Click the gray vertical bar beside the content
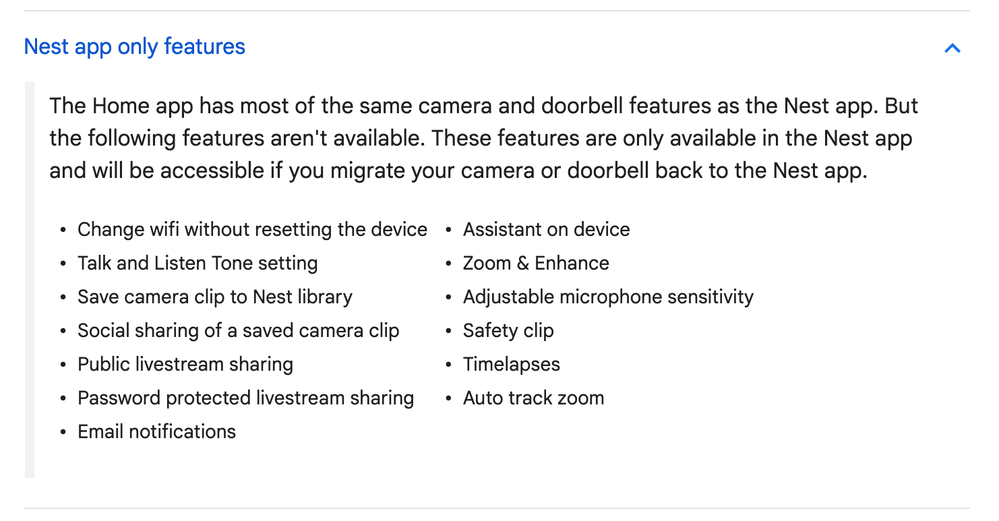 tap(29, 280)
